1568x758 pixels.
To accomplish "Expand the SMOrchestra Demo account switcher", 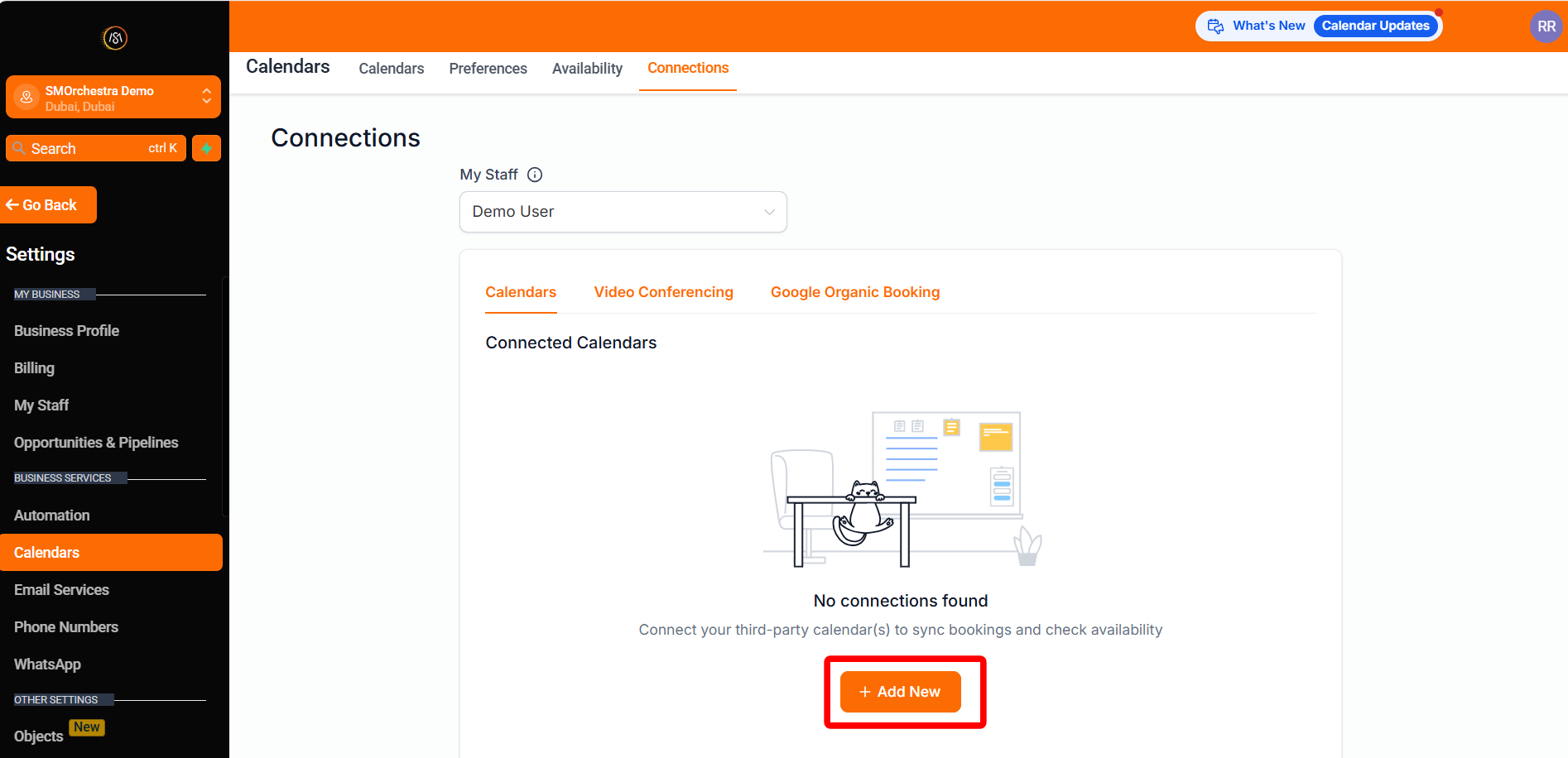I will tap(206, 97).
